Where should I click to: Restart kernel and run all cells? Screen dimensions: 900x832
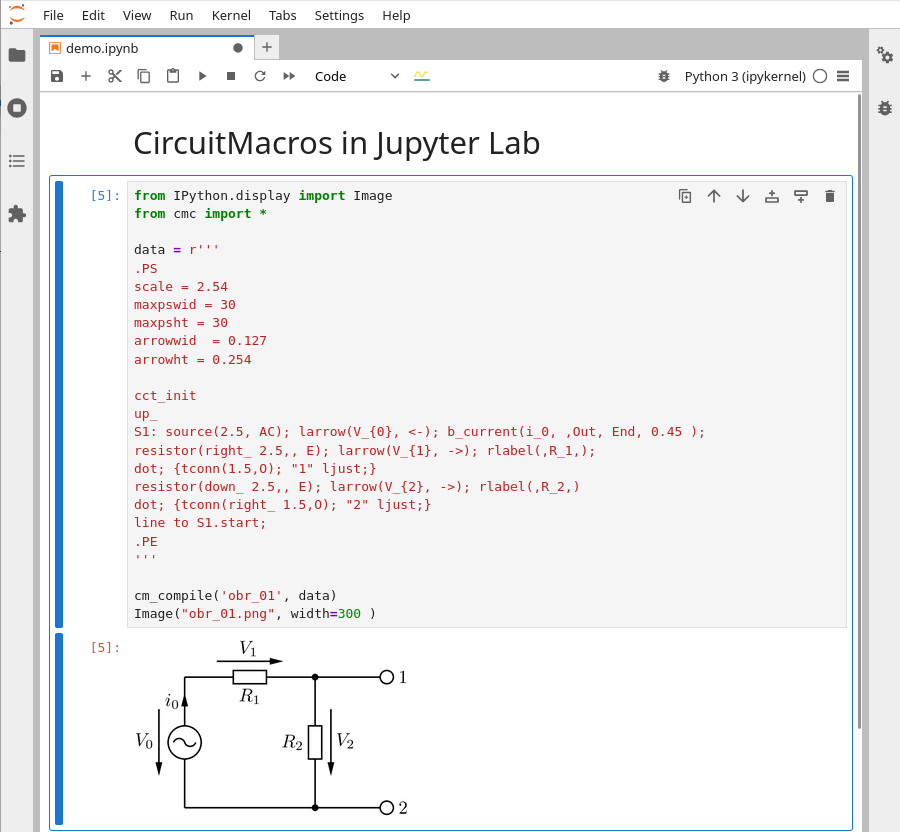coord(289,76)
